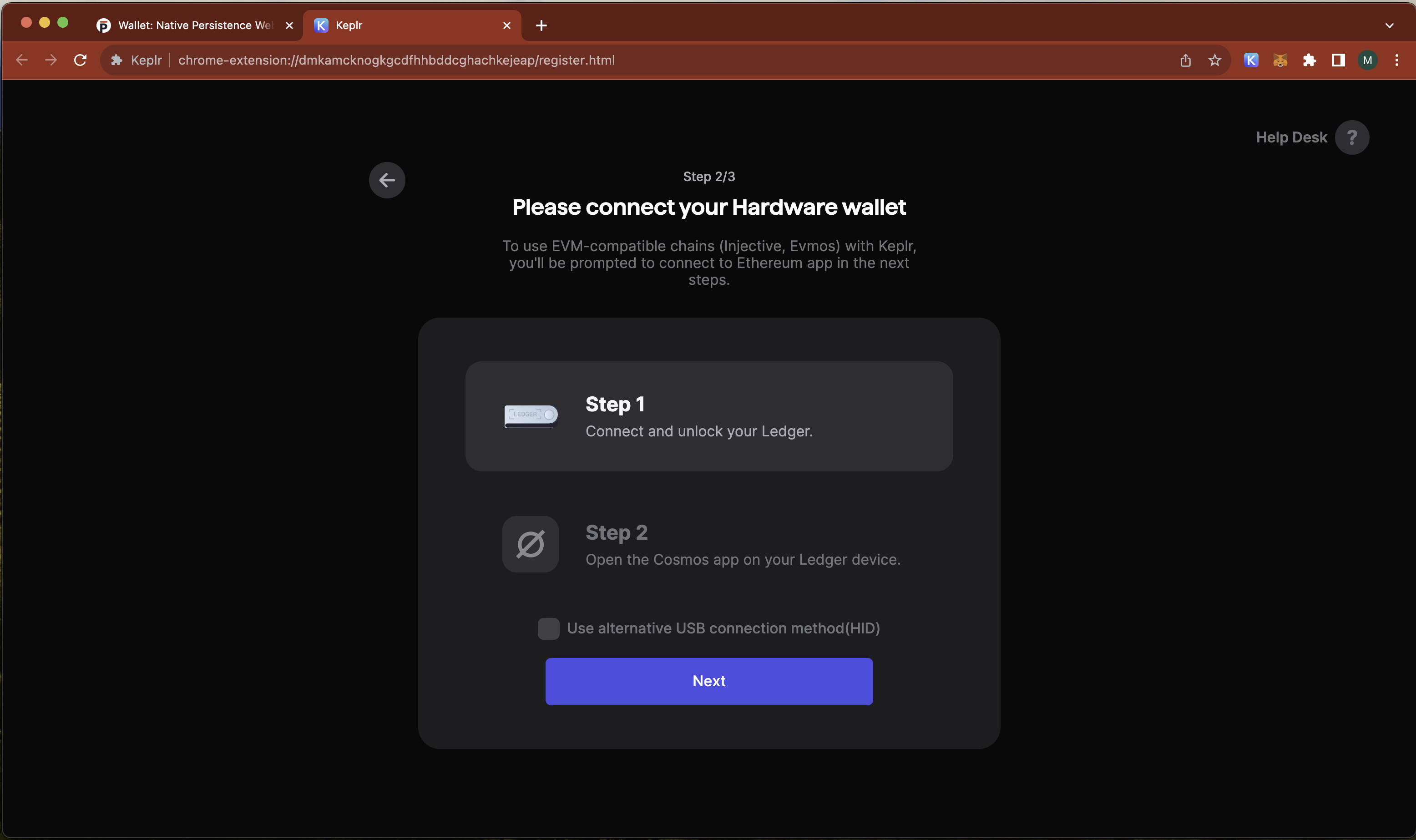1416x840 pixels.
Task: Enable alternative USB connection method (HID) checkbox
Action: [548, 628]
